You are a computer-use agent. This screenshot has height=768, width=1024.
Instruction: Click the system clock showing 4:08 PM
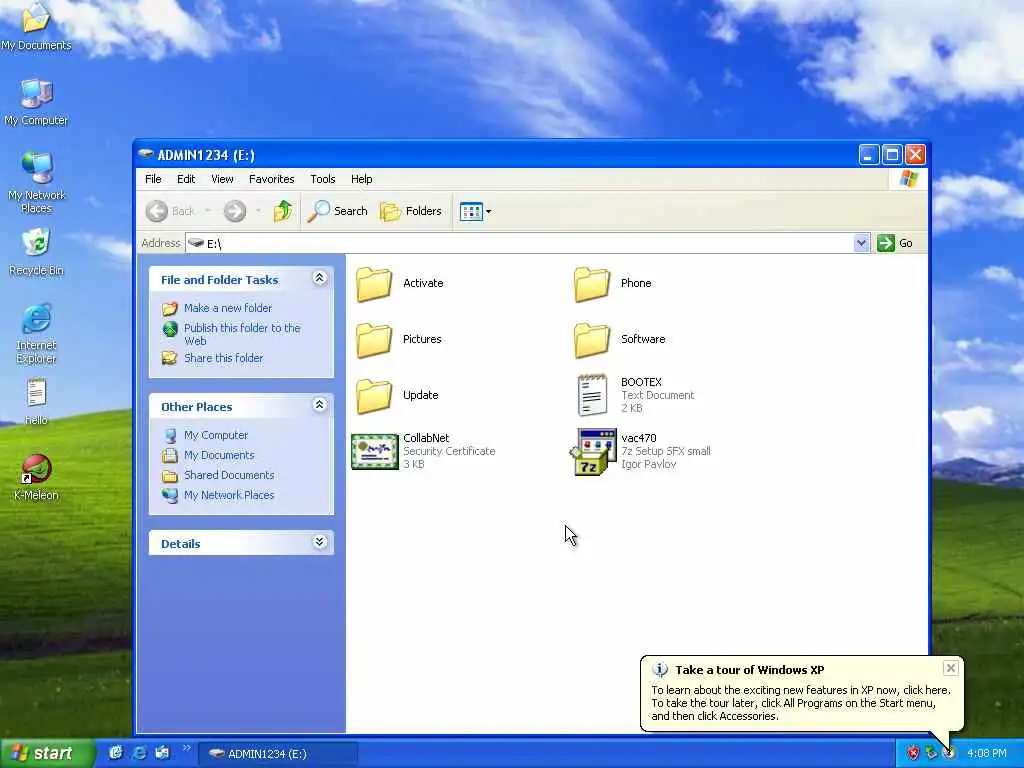click(986, 754)
